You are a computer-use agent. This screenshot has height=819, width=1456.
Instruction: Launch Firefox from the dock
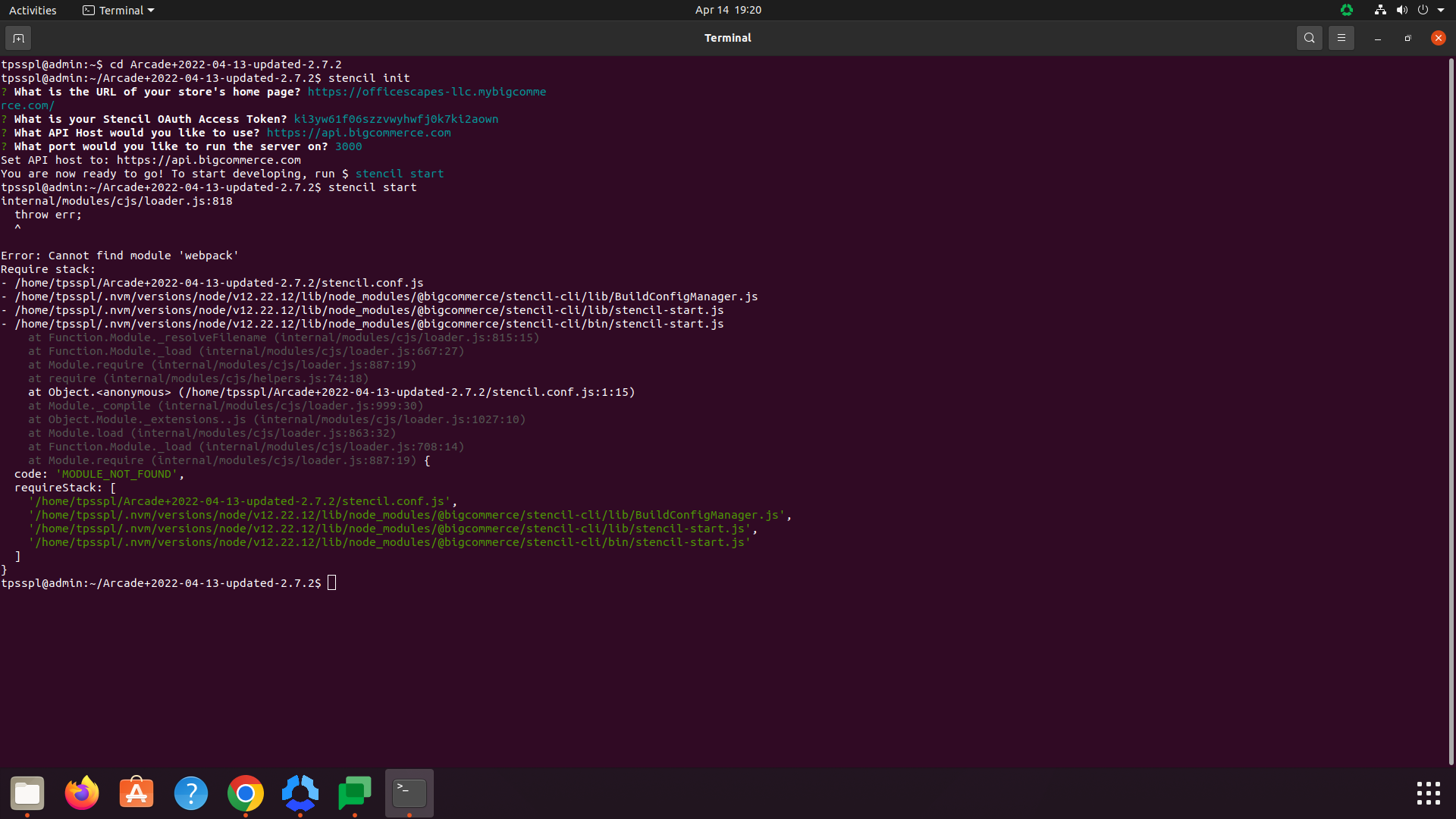click(82, 793)
